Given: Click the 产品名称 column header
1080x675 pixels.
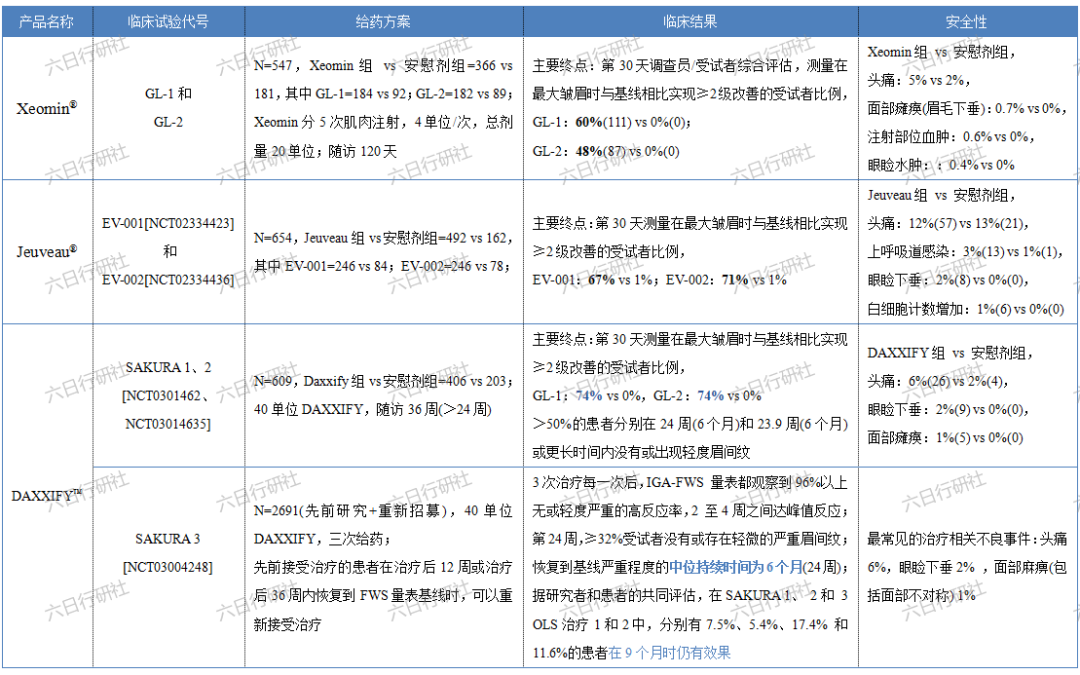Looking at the screenshot, I should click(x=46, y=21).
